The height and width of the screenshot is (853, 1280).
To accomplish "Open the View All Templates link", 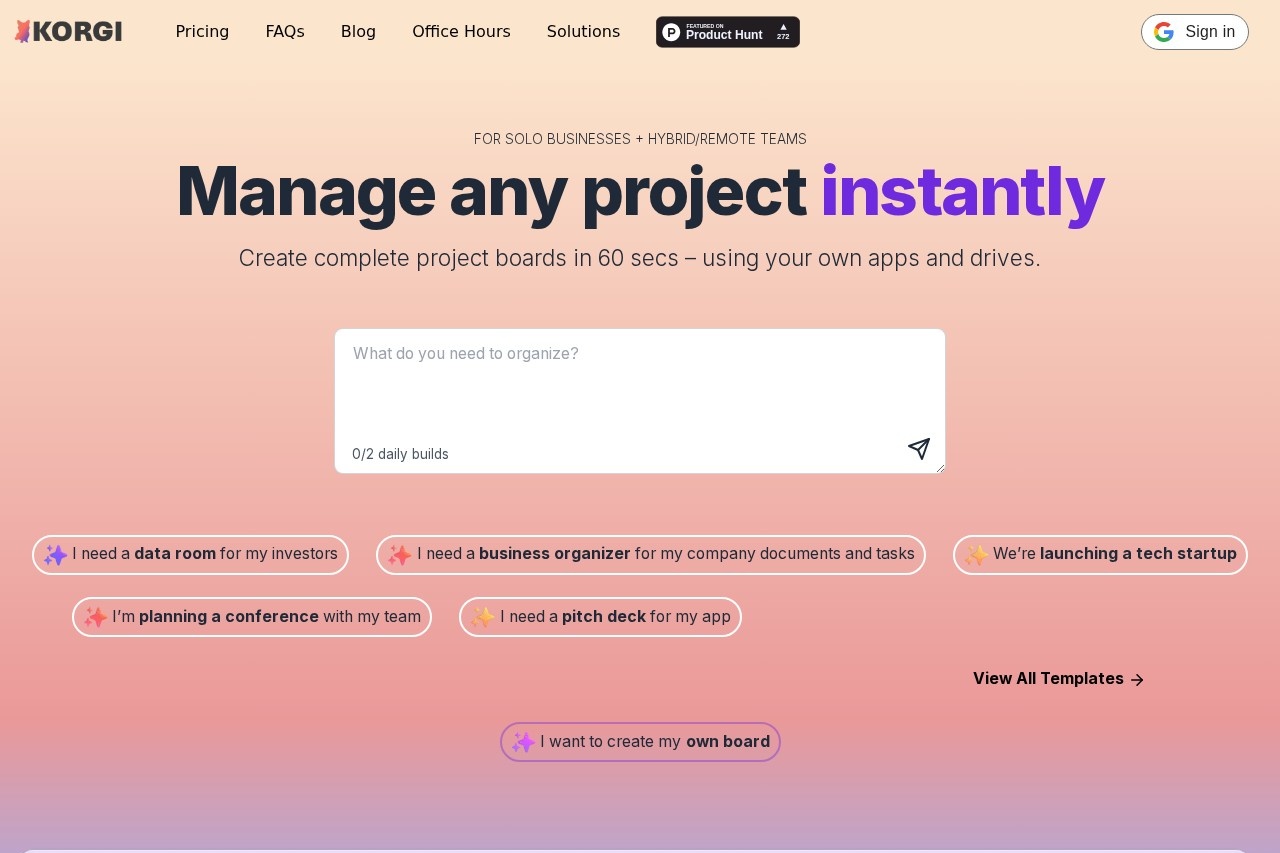I will (1048, 679).
